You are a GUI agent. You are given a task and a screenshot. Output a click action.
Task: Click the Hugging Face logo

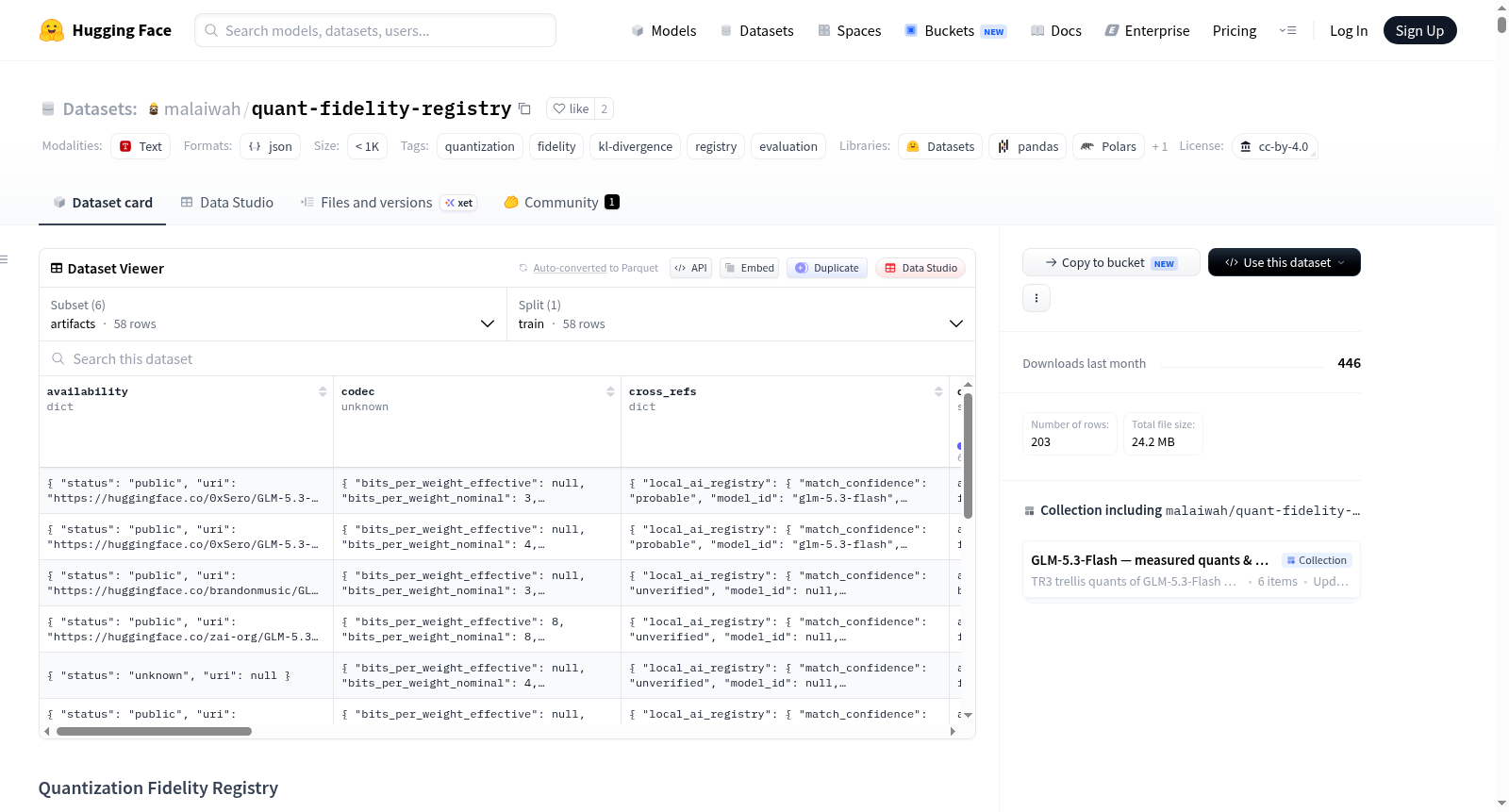(x=105, y=30)
